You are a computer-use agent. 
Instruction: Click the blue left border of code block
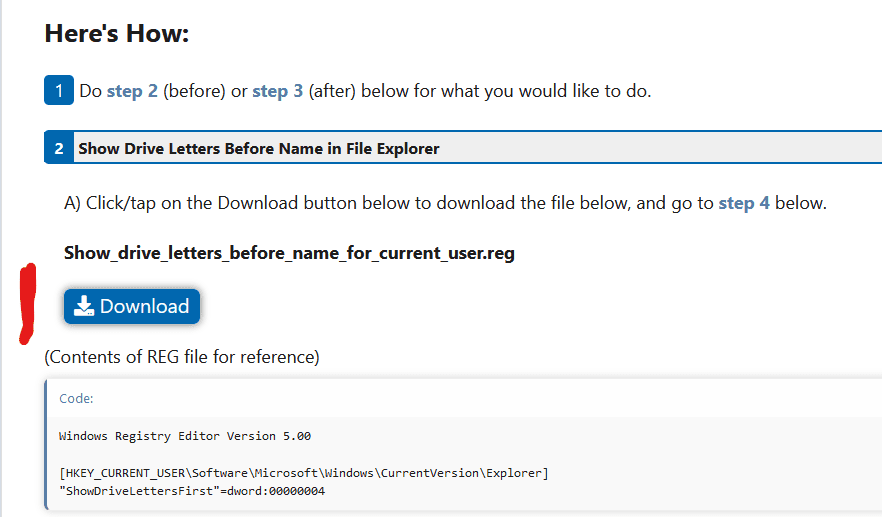coord(46,444)
